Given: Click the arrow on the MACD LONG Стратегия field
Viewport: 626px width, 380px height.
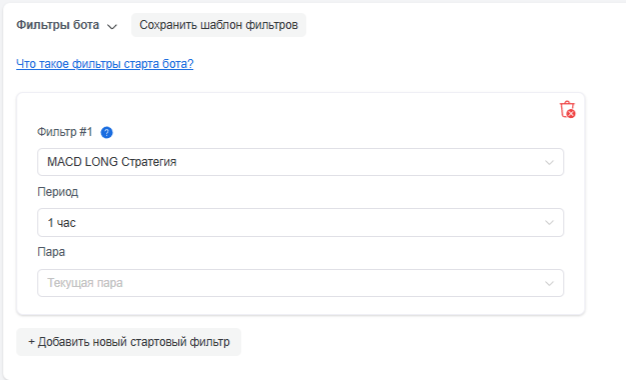Looking at the screenshot, I should coord(549,162).
